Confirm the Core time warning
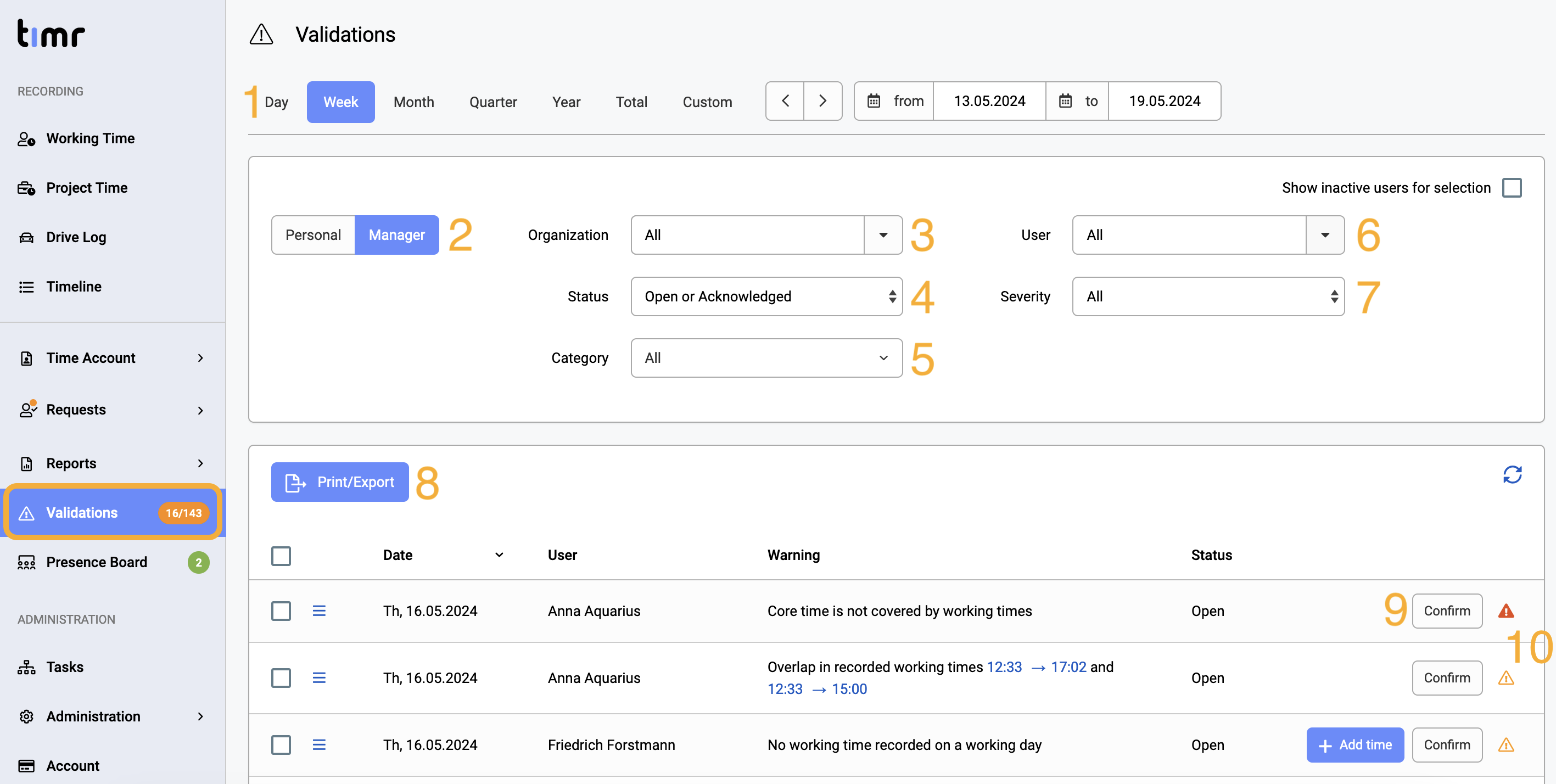Image resolution: width=1556 pixels, height=784 pixels. [1447, 611]
